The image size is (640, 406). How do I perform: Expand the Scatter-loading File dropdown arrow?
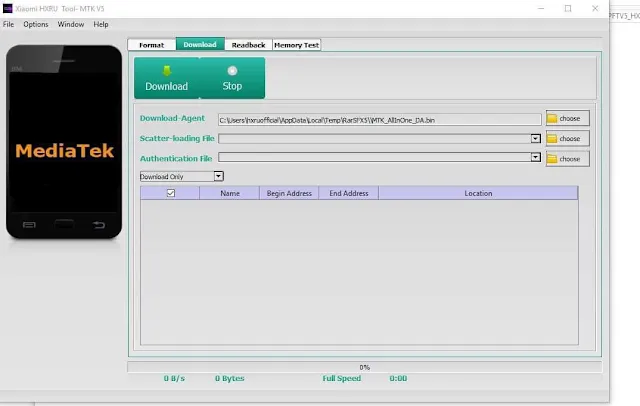click(x=536, y=139)
